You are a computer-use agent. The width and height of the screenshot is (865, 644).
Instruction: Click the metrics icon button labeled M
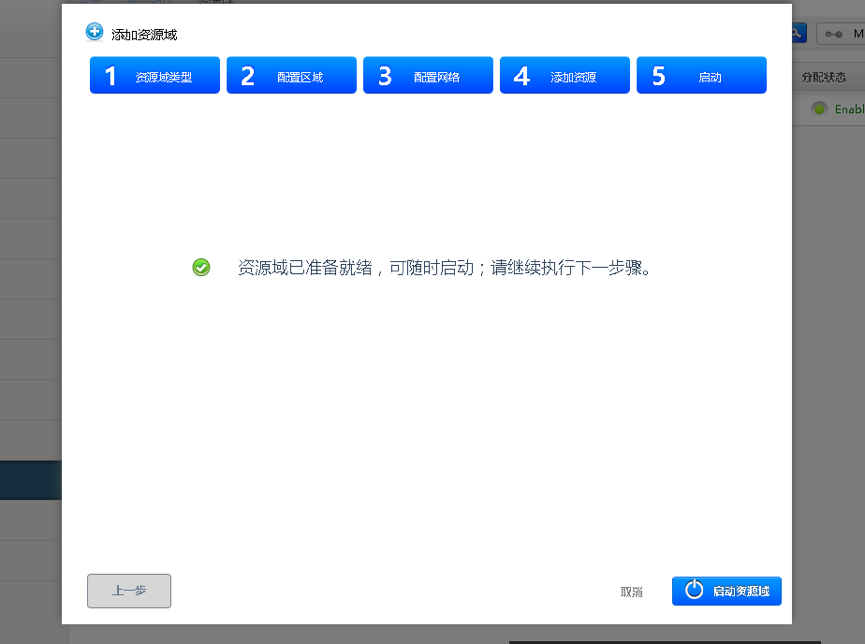[842, 34]
